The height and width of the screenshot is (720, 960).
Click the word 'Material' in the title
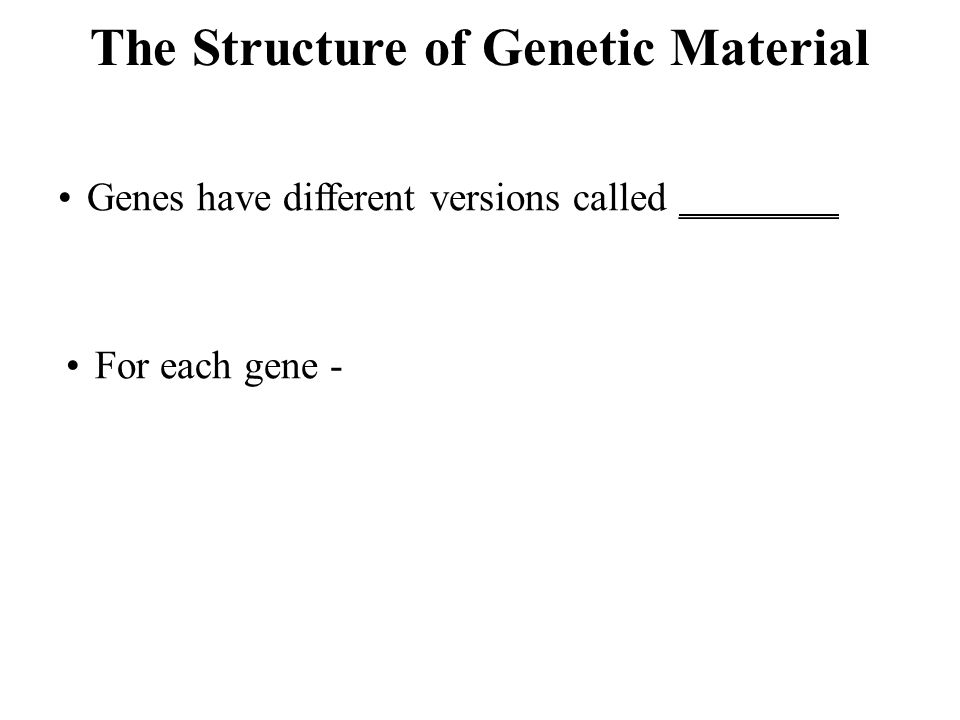pos(770,48)
